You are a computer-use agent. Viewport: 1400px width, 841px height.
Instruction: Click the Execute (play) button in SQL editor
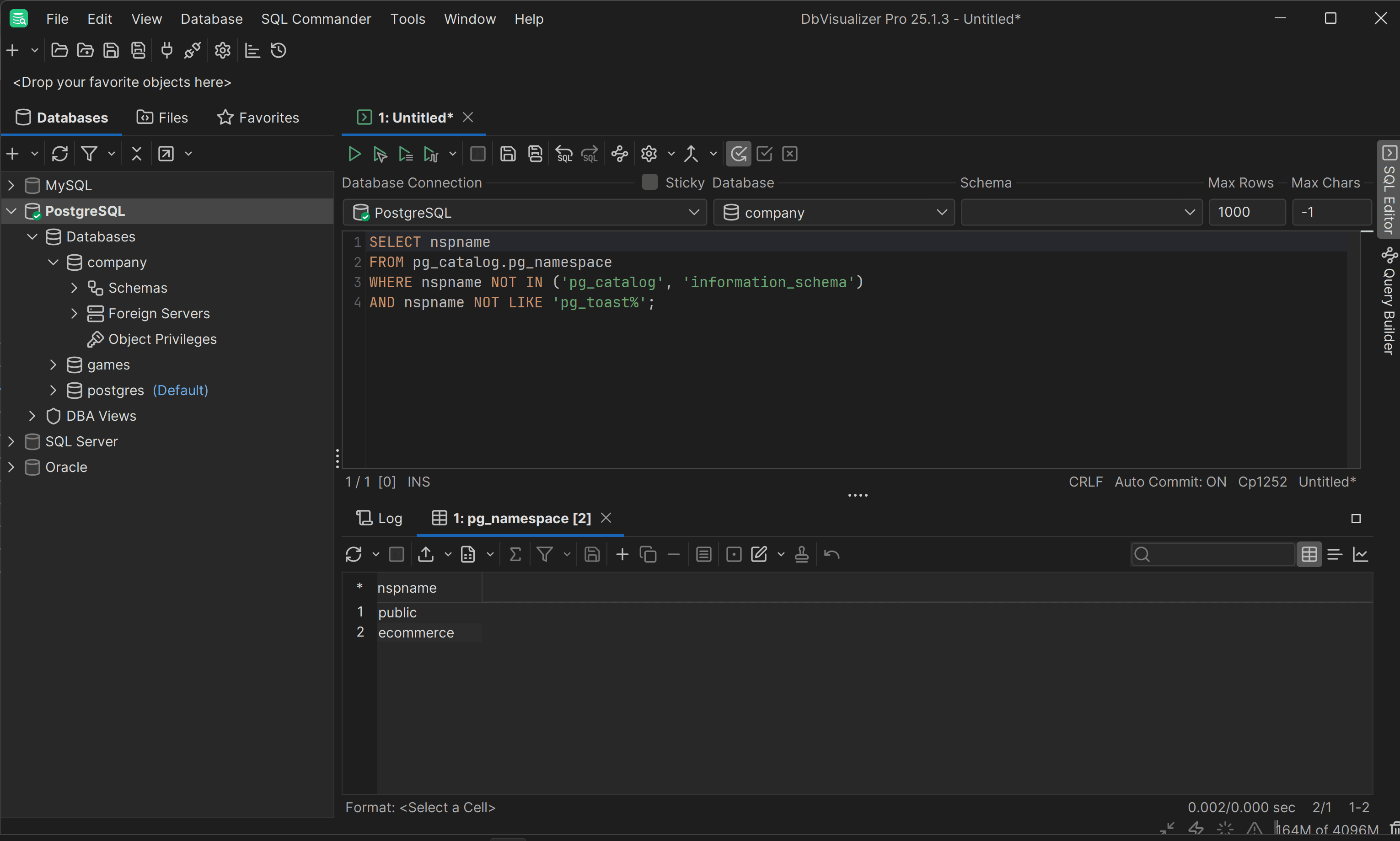pyautogui.click(x=354, y=154)
